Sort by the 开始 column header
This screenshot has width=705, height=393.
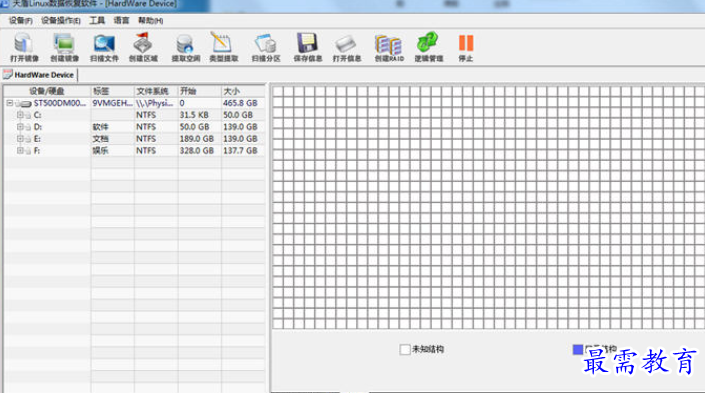click(199, 91)
